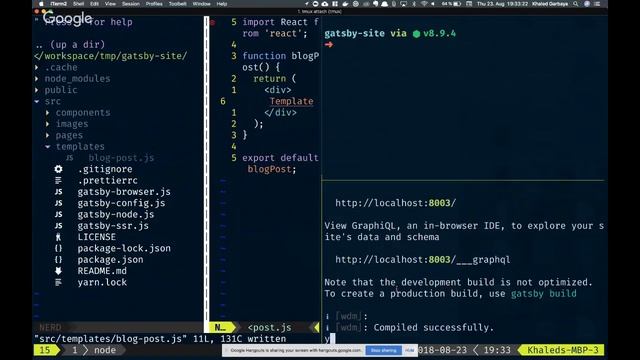Open .gitignore file name
This screenshot has height=360, width=640.
pyautogui.click(x=105, y=169)
